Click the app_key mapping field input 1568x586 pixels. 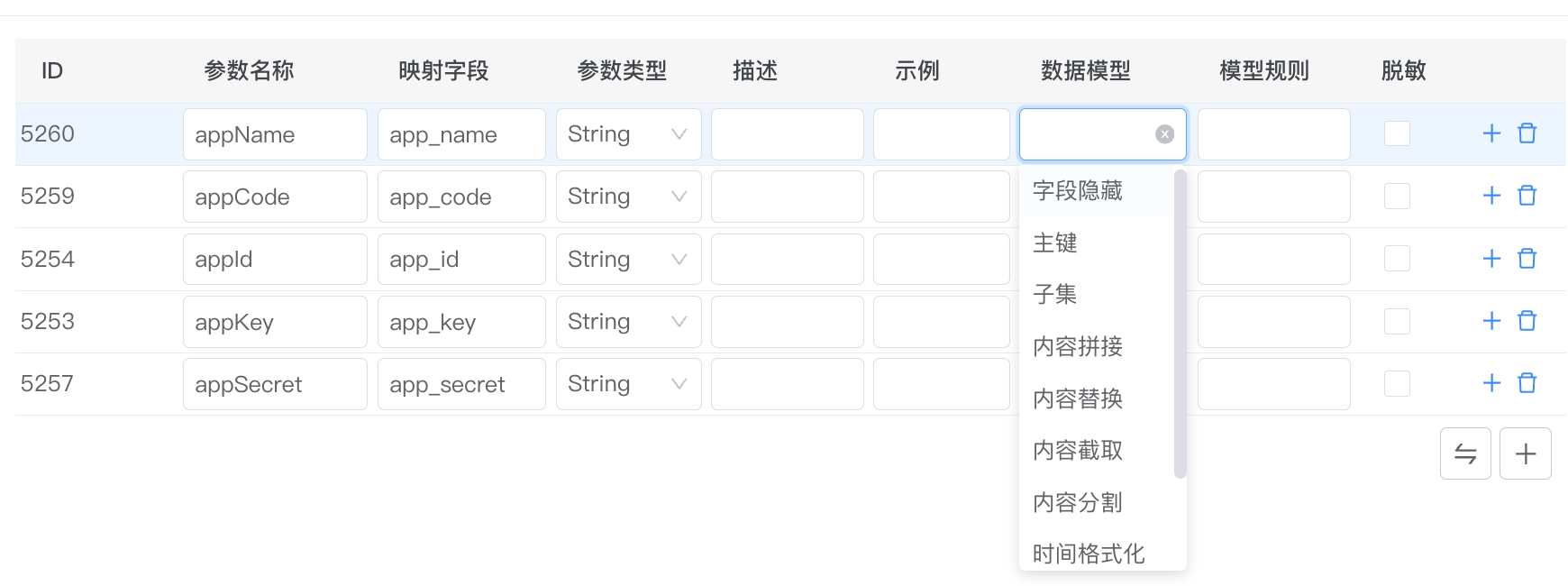click(x=460, y=322)
